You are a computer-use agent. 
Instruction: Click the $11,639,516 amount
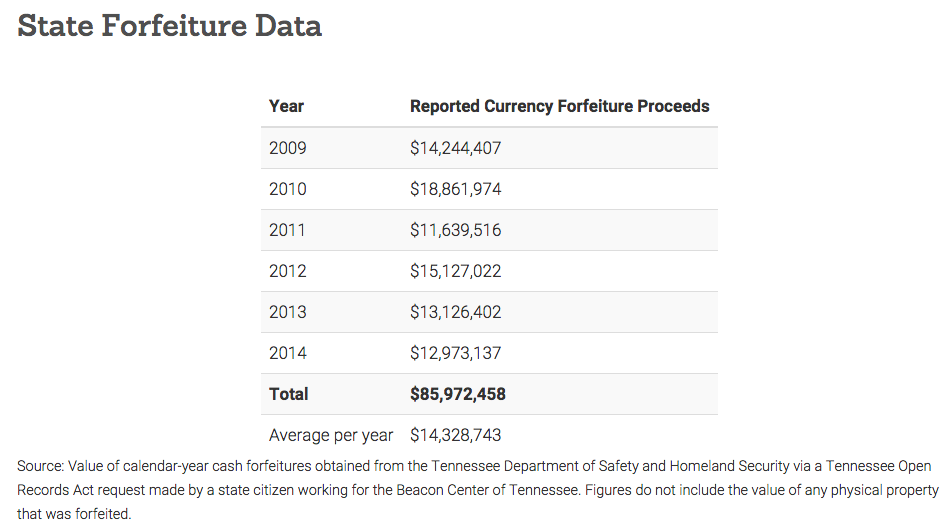pyautogui.click(x=456, y=230)
